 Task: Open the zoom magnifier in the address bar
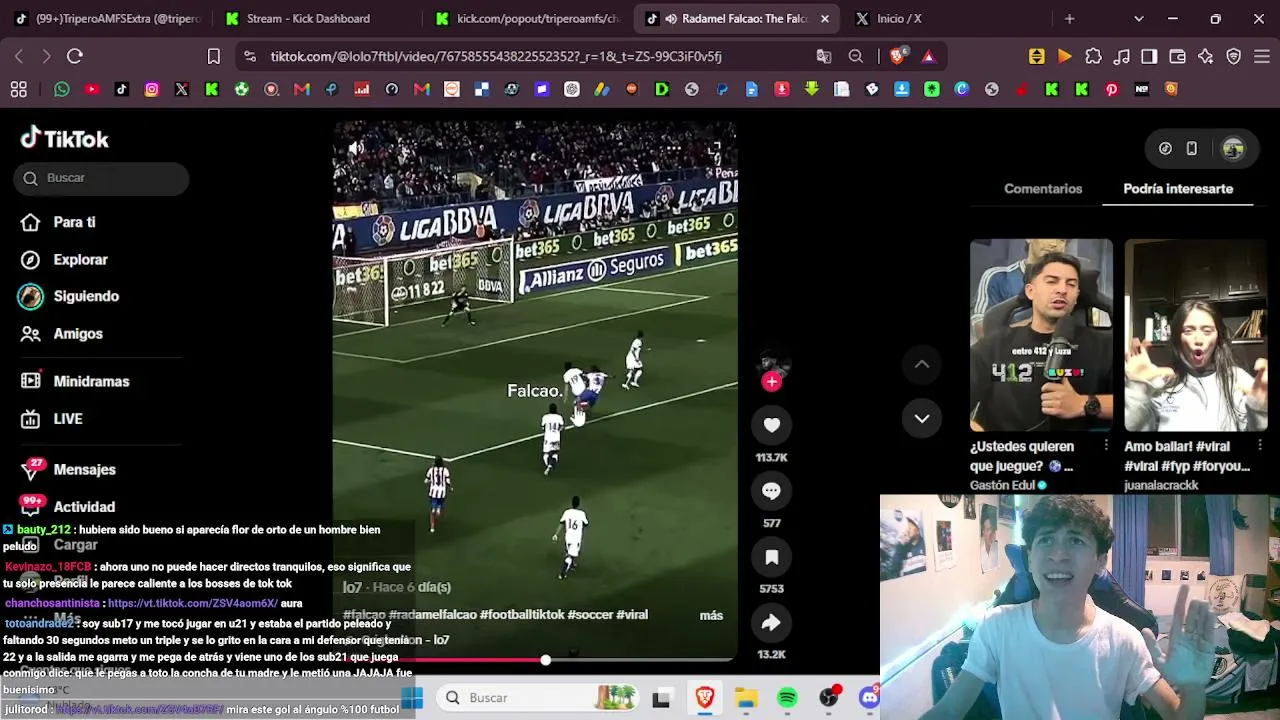pos(856,56)
